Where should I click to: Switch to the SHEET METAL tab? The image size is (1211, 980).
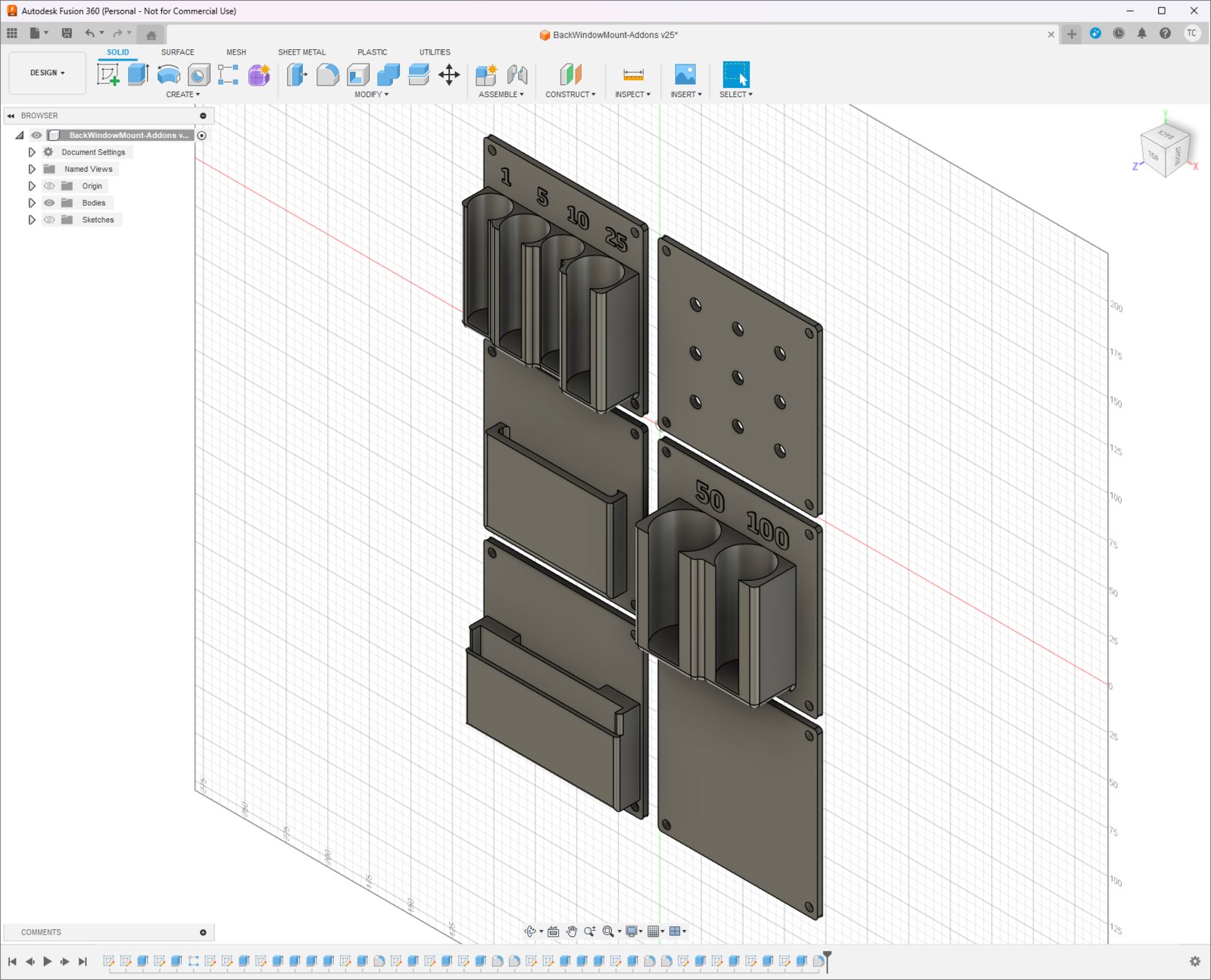click(301, 52)
